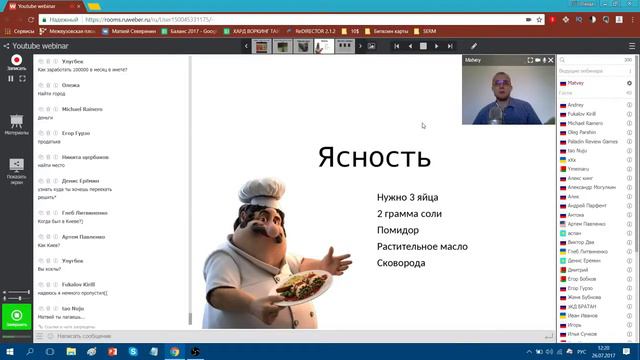Open the Windows notification center

point(627,351)
